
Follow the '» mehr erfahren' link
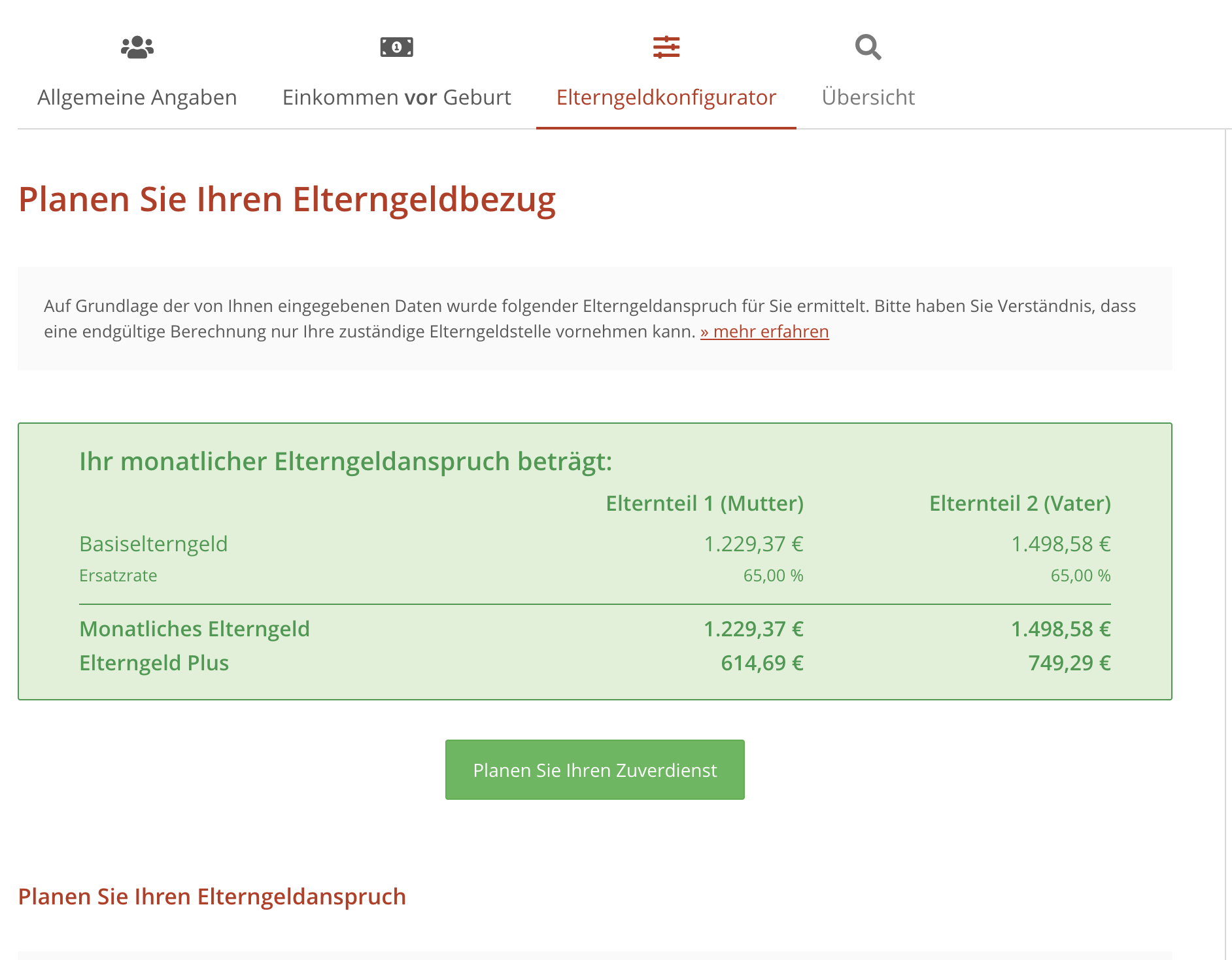[x=764, y=332]
